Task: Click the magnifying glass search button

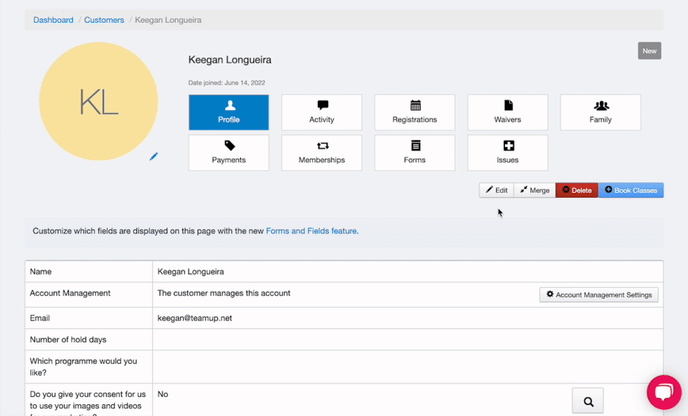Action: 588,401
